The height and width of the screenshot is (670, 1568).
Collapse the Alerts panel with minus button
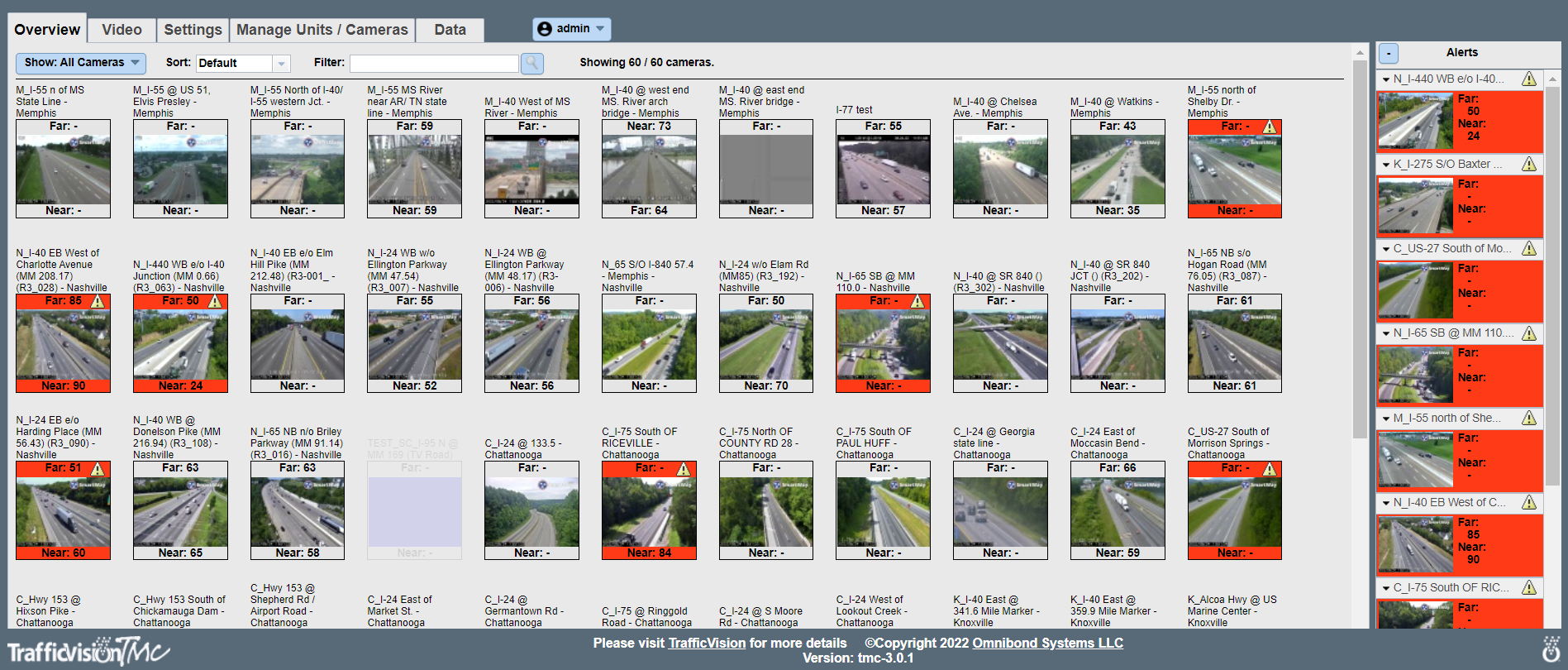coord(1389,53)
